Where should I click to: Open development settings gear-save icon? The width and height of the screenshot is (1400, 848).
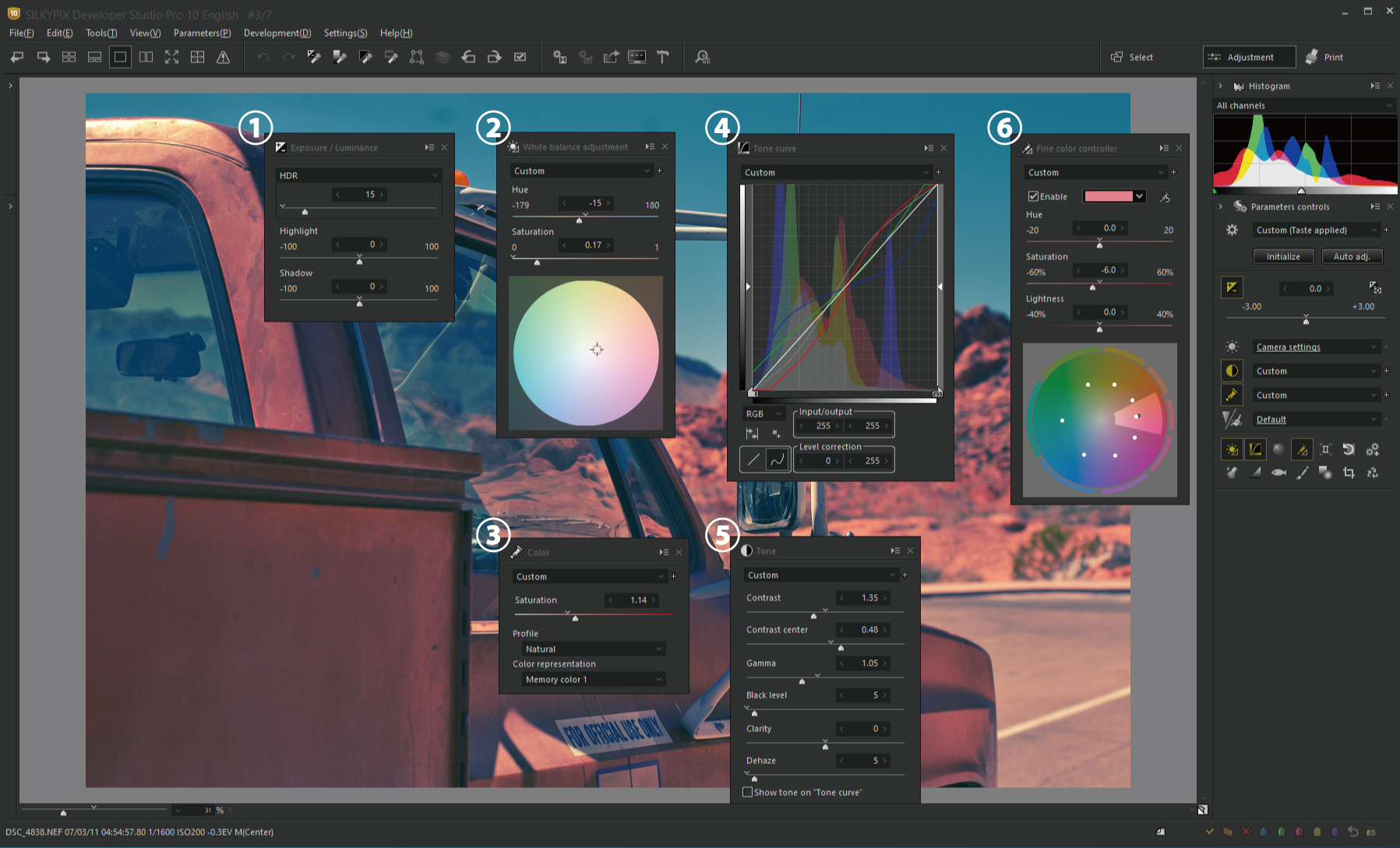(x=559, y=57)
